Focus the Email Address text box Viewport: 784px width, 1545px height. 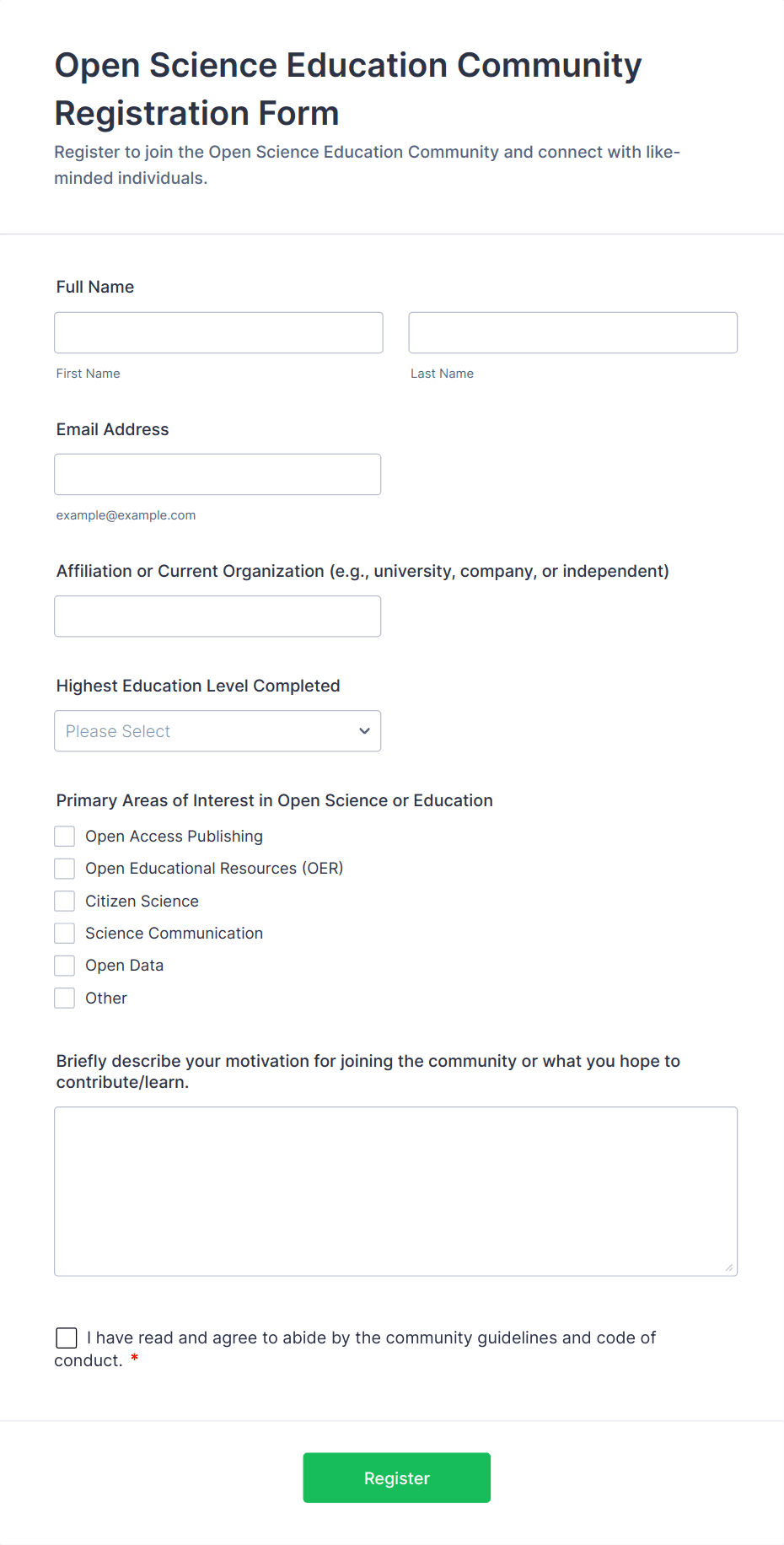217,475
